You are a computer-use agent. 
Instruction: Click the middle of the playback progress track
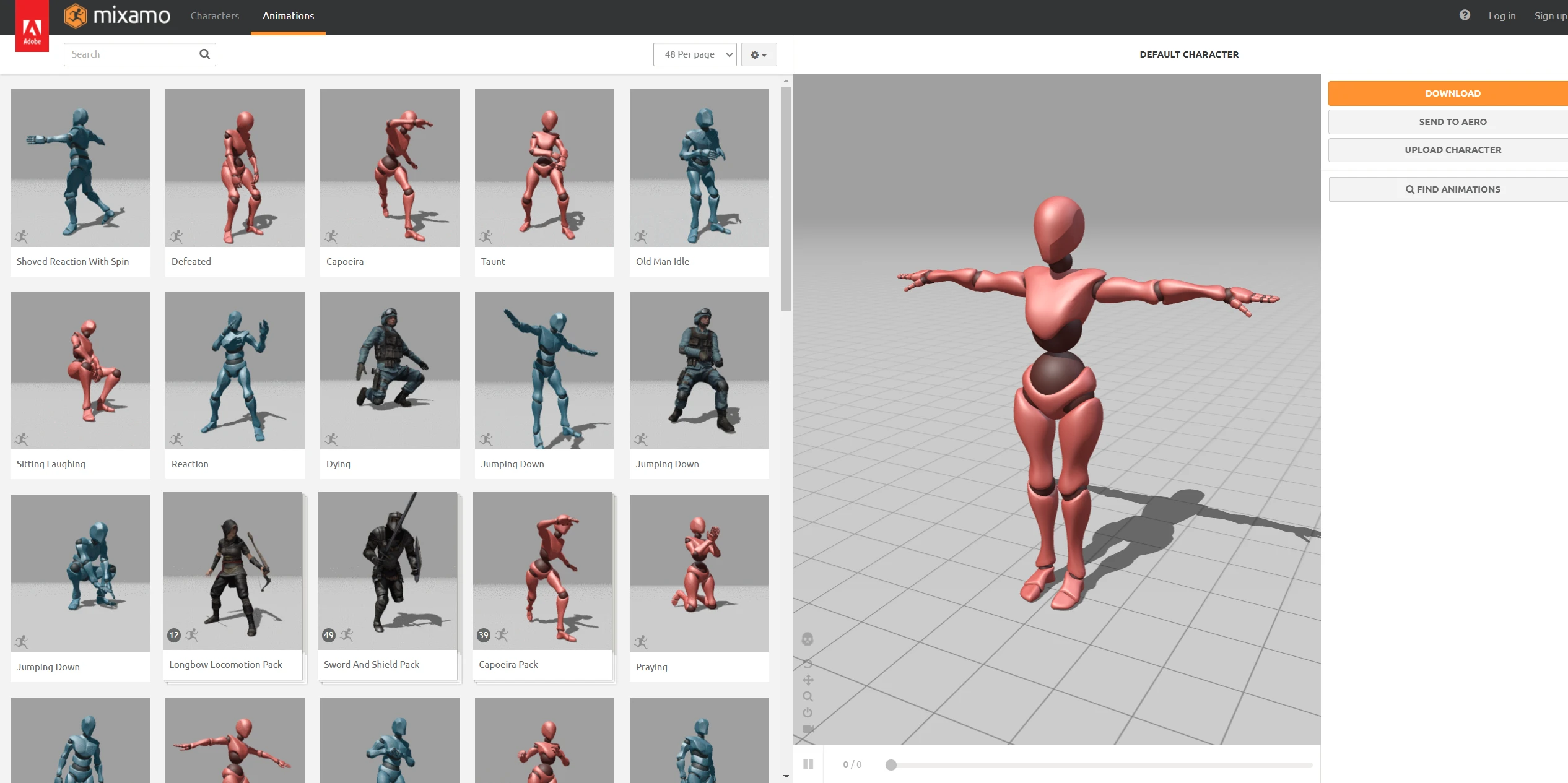click(1102, 765)
